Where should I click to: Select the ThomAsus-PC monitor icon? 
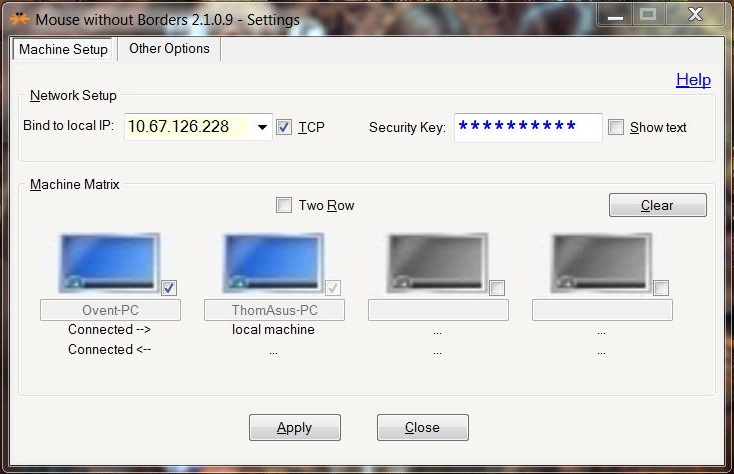(273, 263)
